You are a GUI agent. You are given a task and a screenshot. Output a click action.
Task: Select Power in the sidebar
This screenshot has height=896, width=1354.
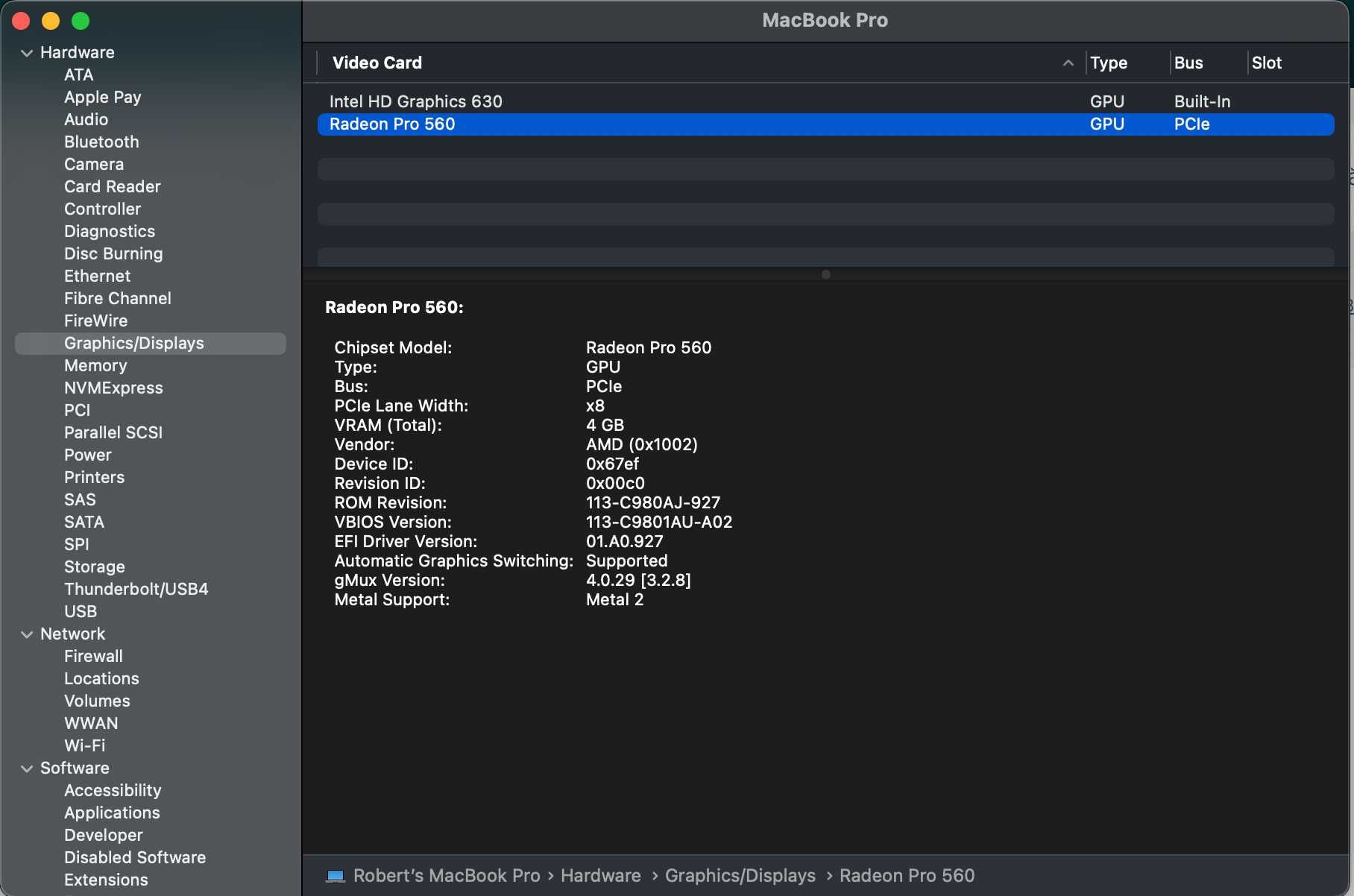(x=87, y=455)
